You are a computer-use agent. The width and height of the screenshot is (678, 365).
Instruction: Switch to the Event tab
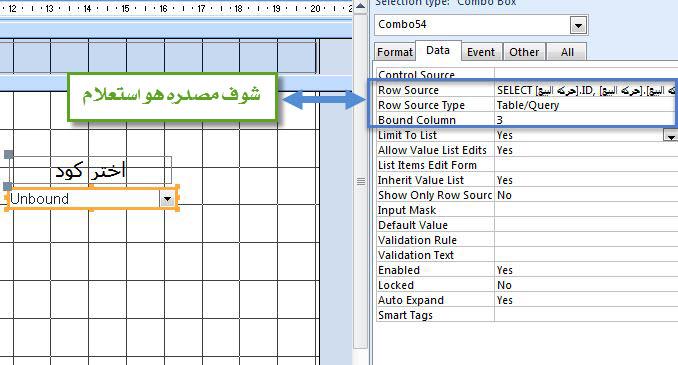pyautogui.click(x=481, y=52)
